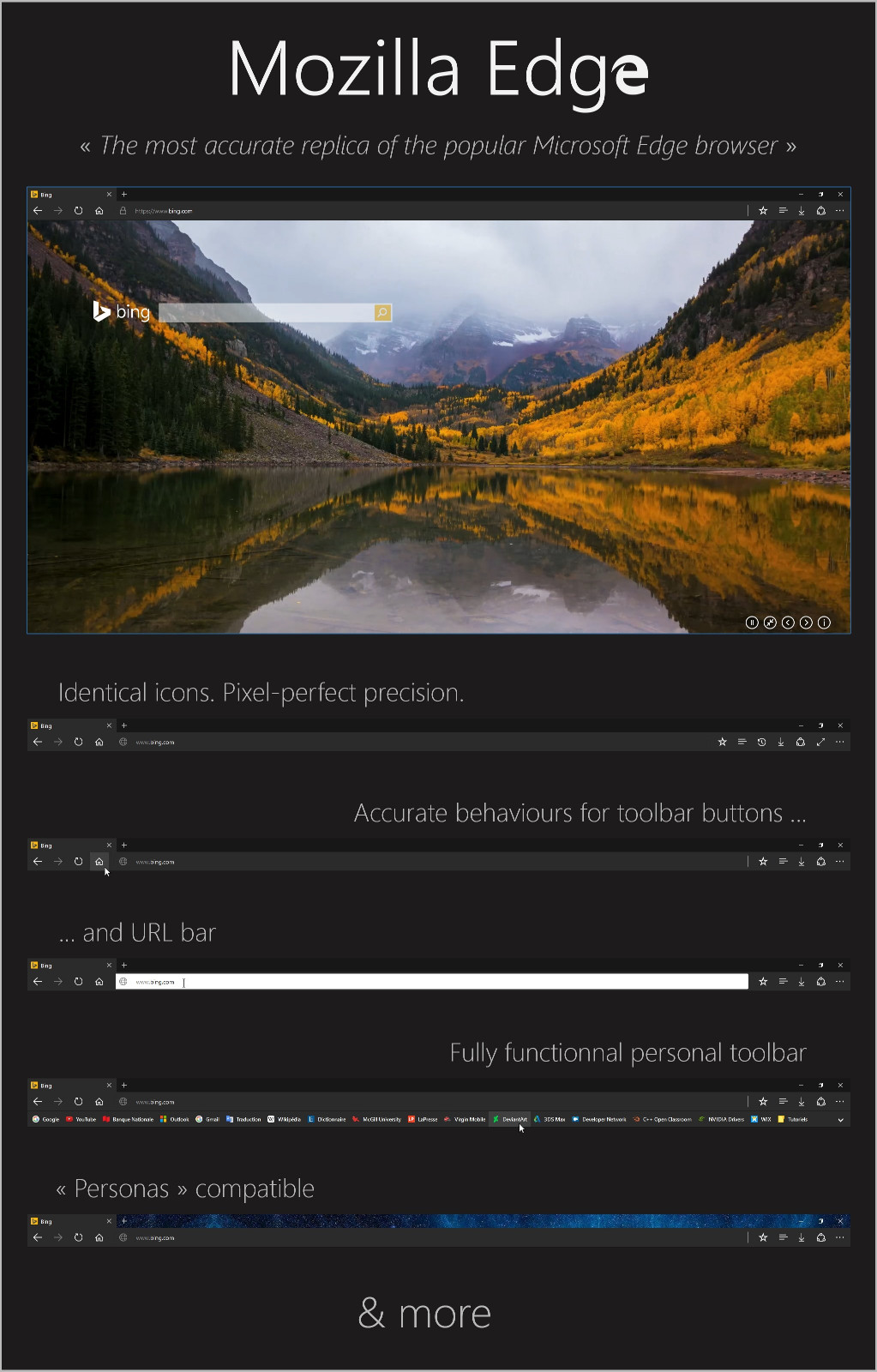Open new tab on starry Personas toolbar

tap(124, 1221)
